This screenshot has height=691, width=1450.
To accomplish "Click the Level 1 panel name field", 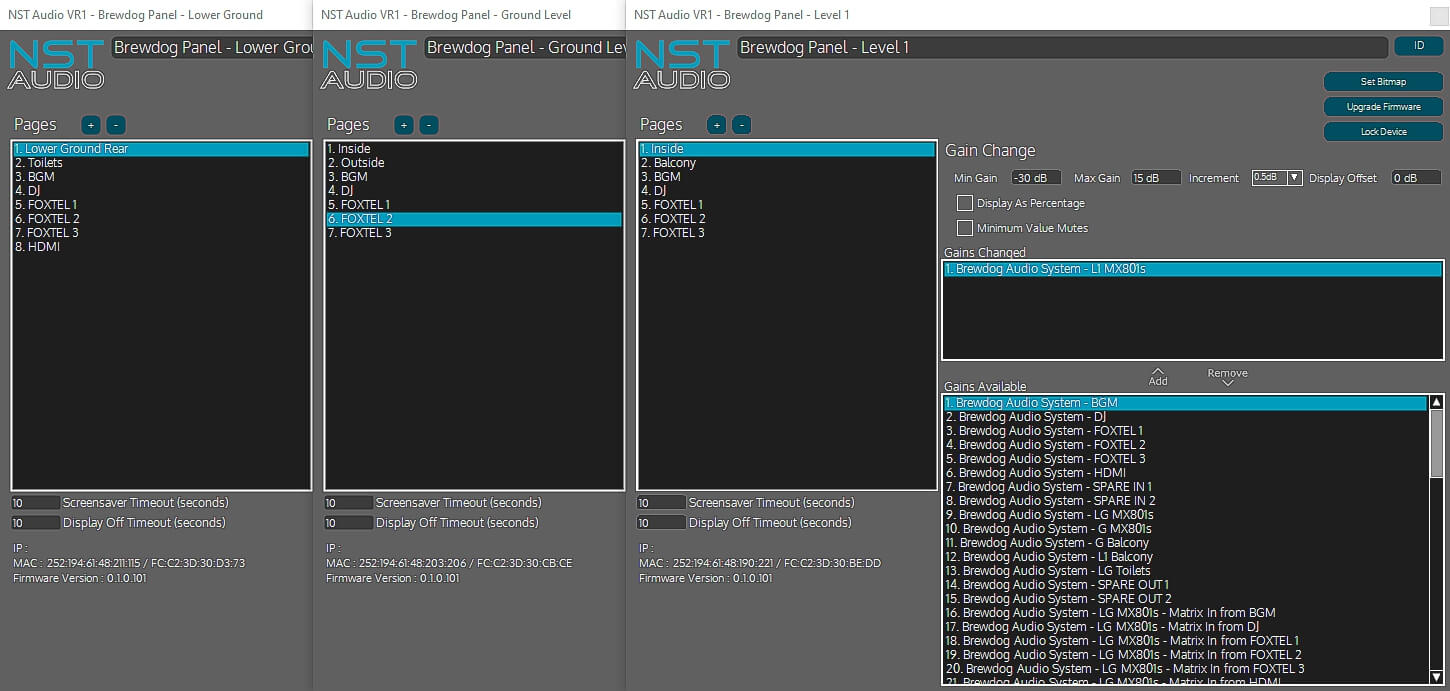I will pos(1063,47).
